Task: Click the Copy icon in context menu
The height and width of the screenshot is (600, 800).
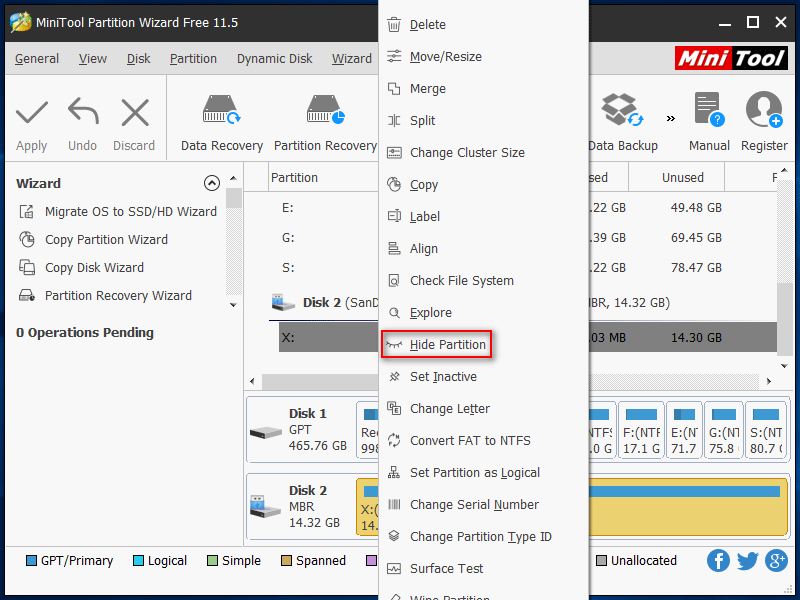Action: 394,184
